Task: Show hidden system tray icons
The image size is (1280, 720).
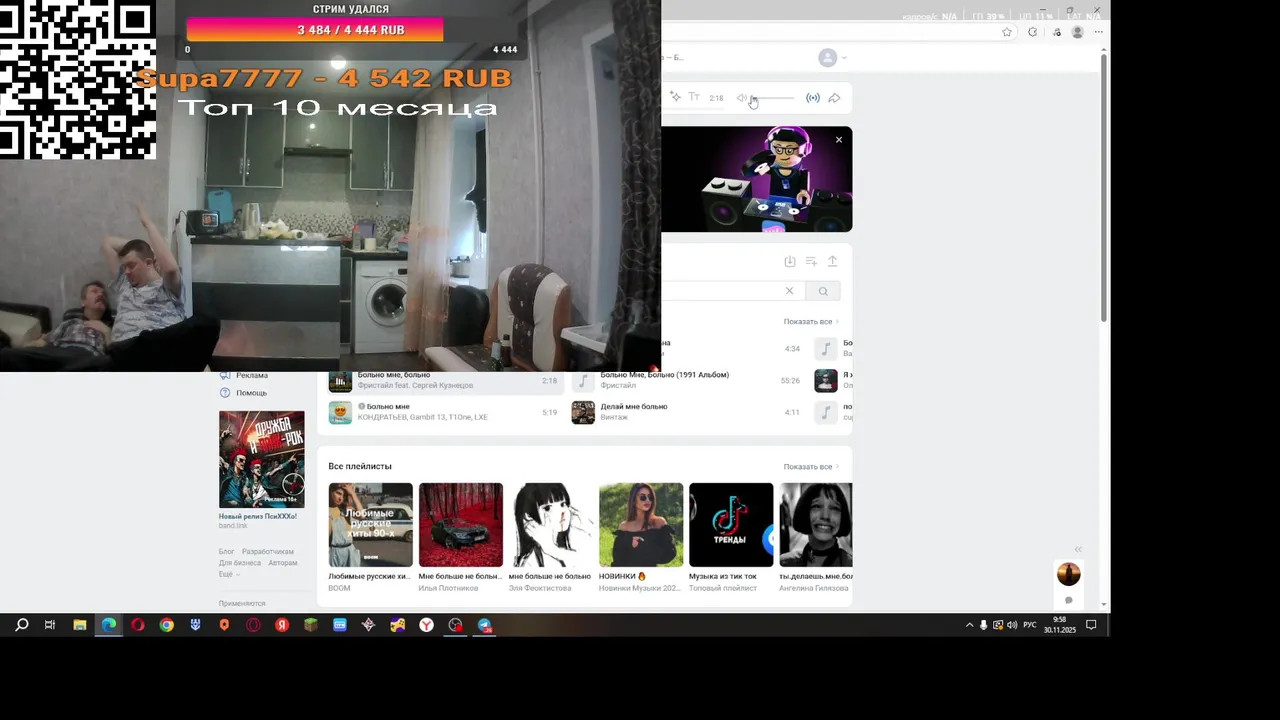Action: coord(969,625)
